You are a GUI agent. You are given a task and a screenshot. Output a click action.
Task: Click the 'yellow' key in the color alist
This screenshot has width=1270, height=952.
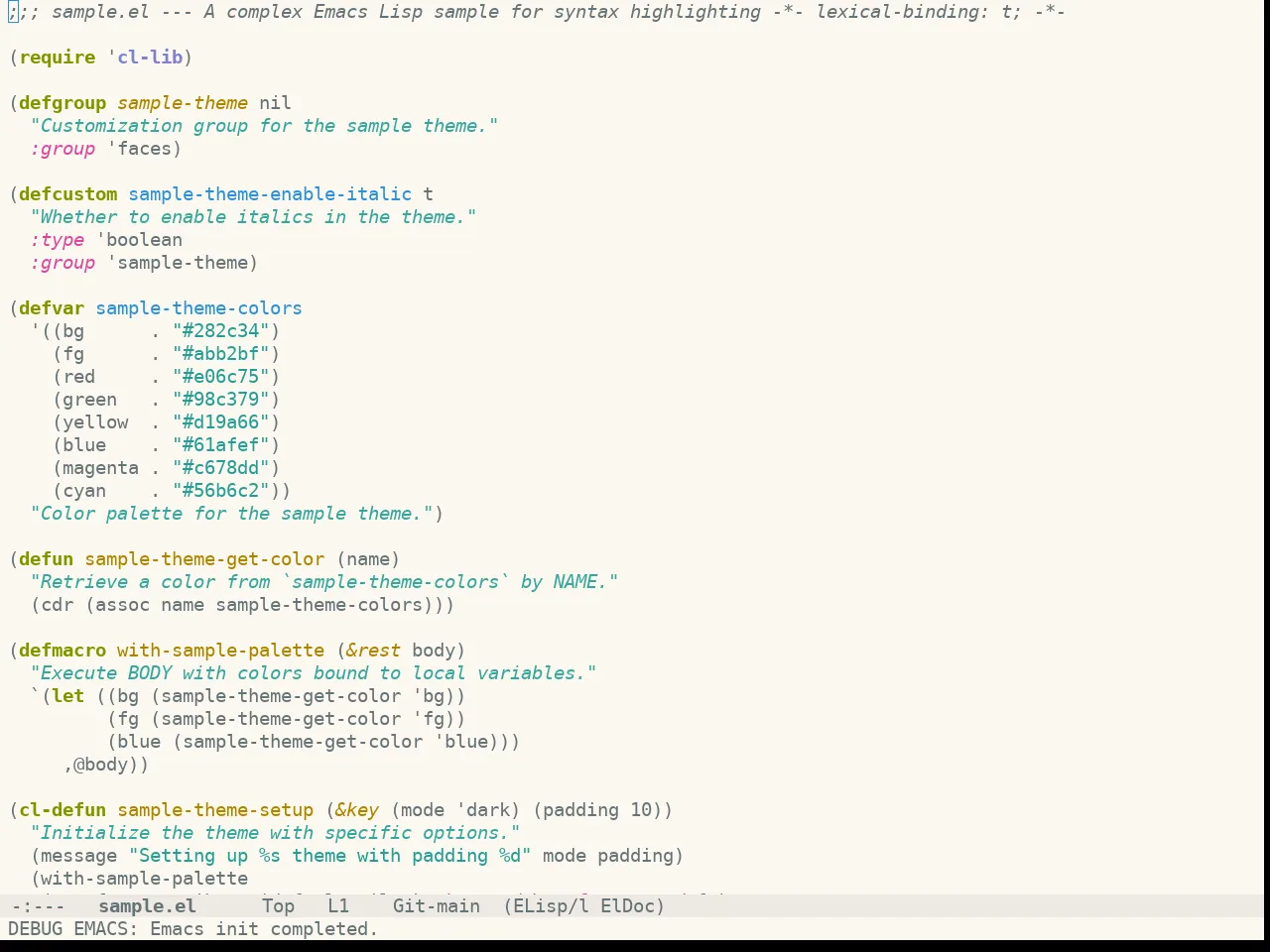[95, 422]
